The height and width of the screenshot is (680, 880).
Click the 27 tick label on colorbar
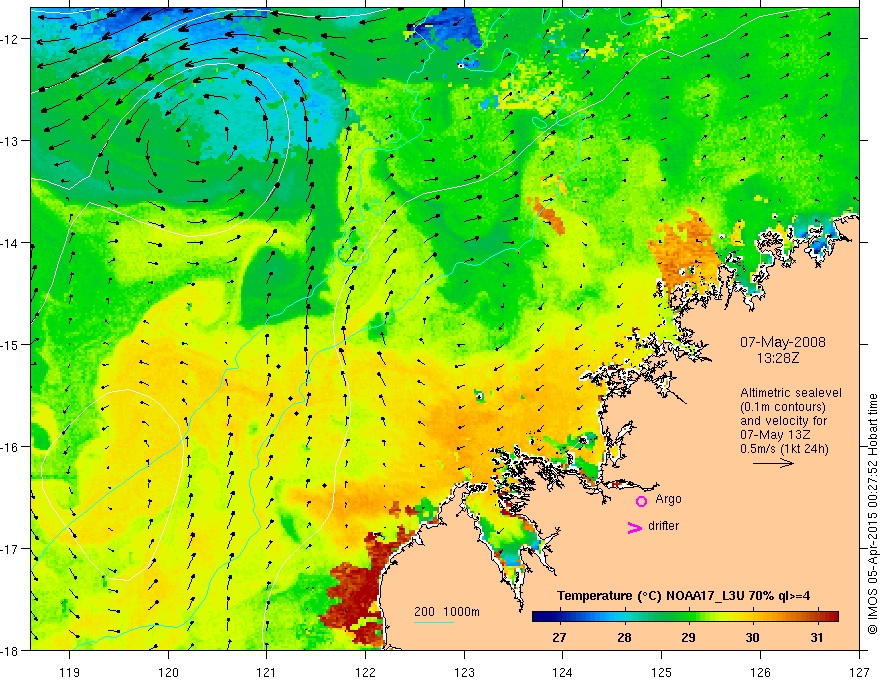point(558,637)
